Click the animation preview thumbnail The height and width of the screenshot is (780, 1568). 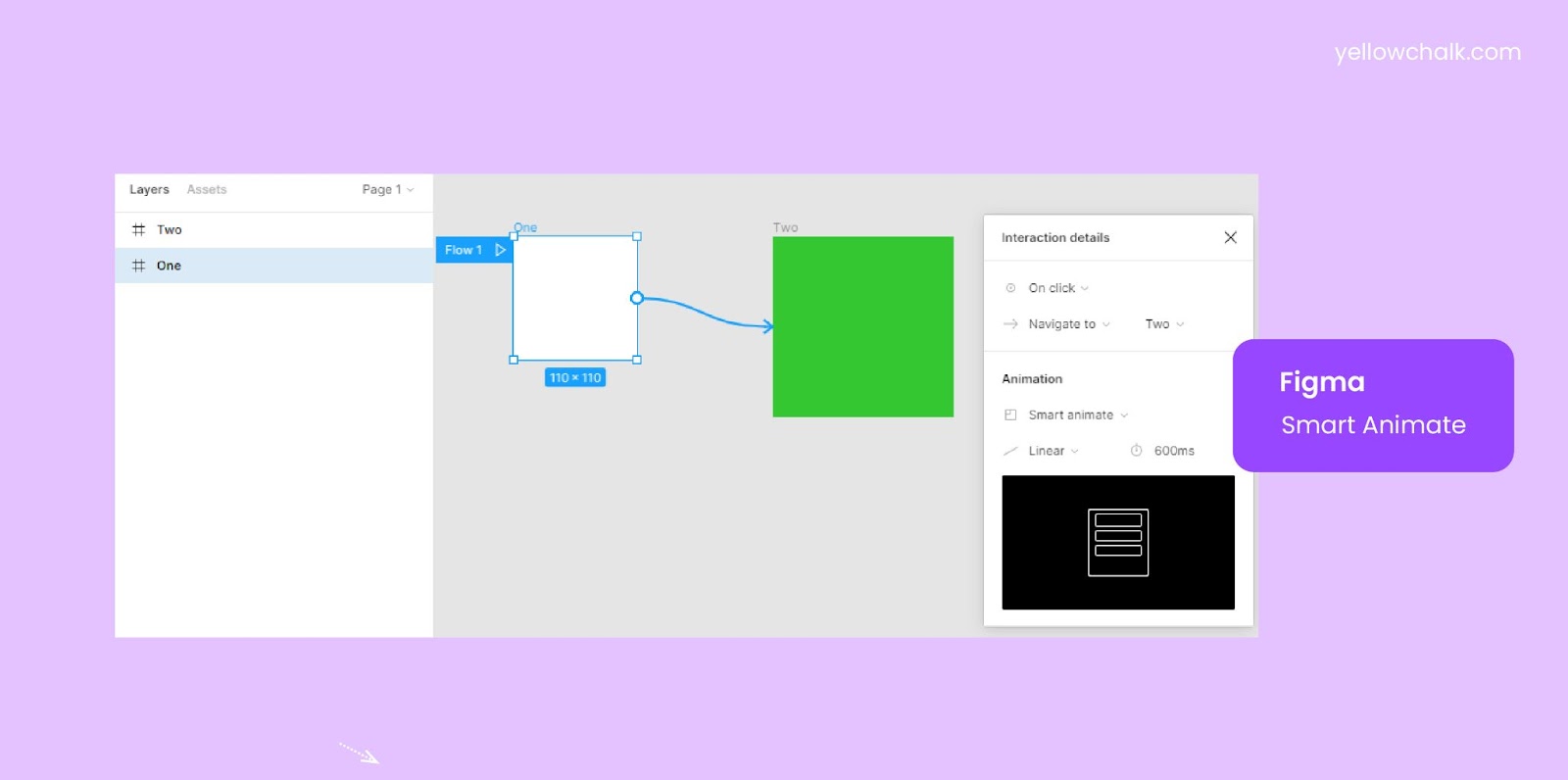pyautogui.click(x=1118, y=543)
